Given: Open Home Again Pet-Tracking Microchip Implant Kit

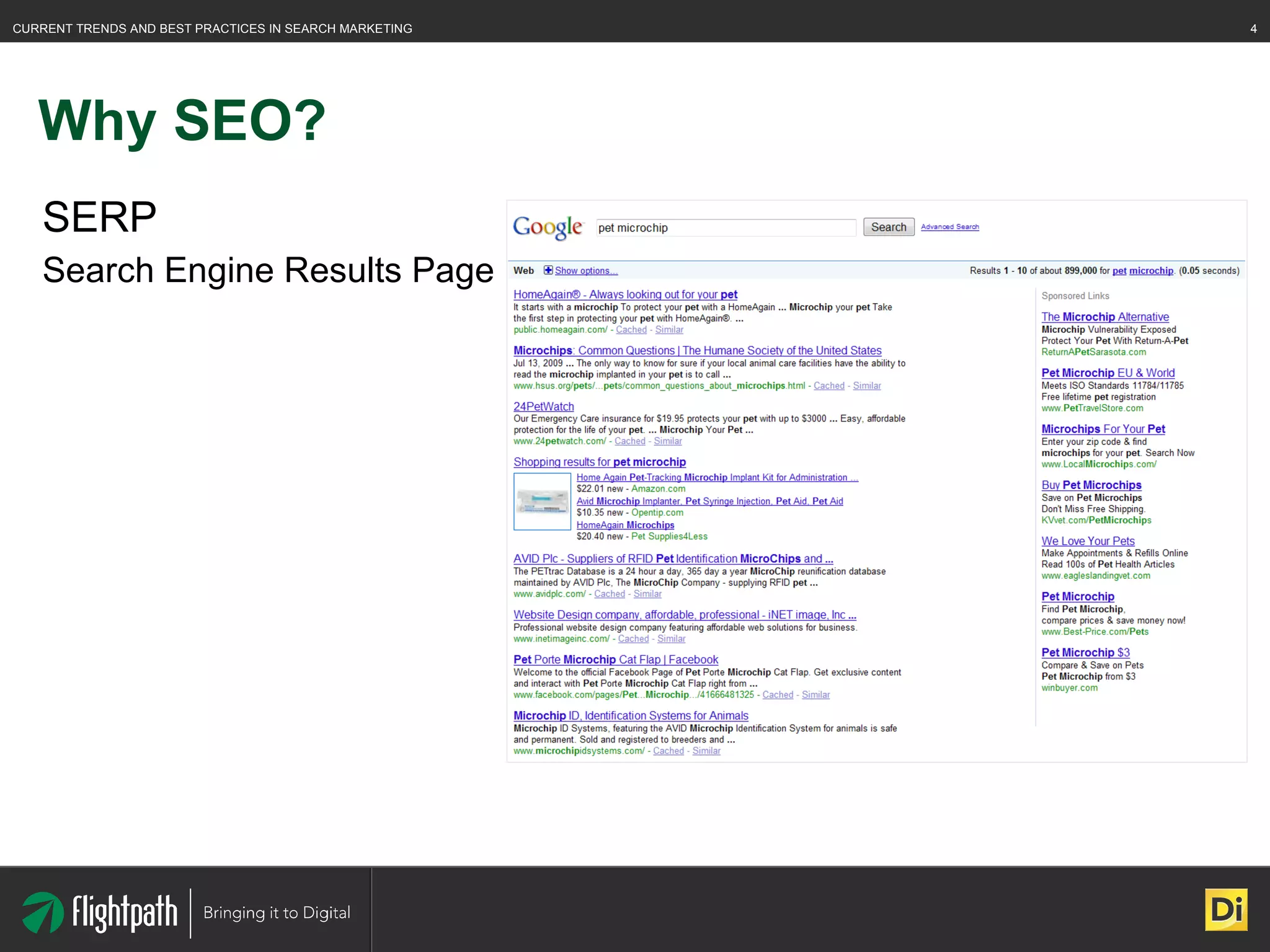Looking at the screenshot, I should [x=717, y=477].
